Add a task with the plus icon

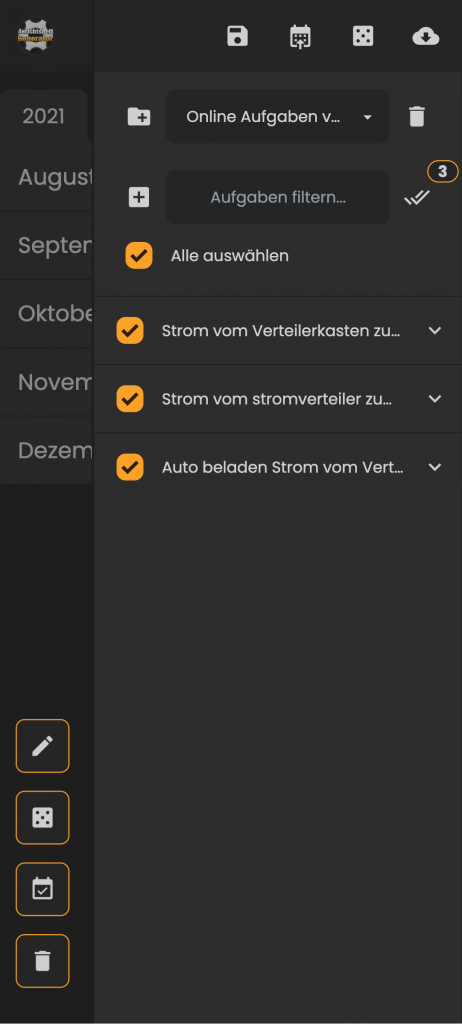pos(139,197)
